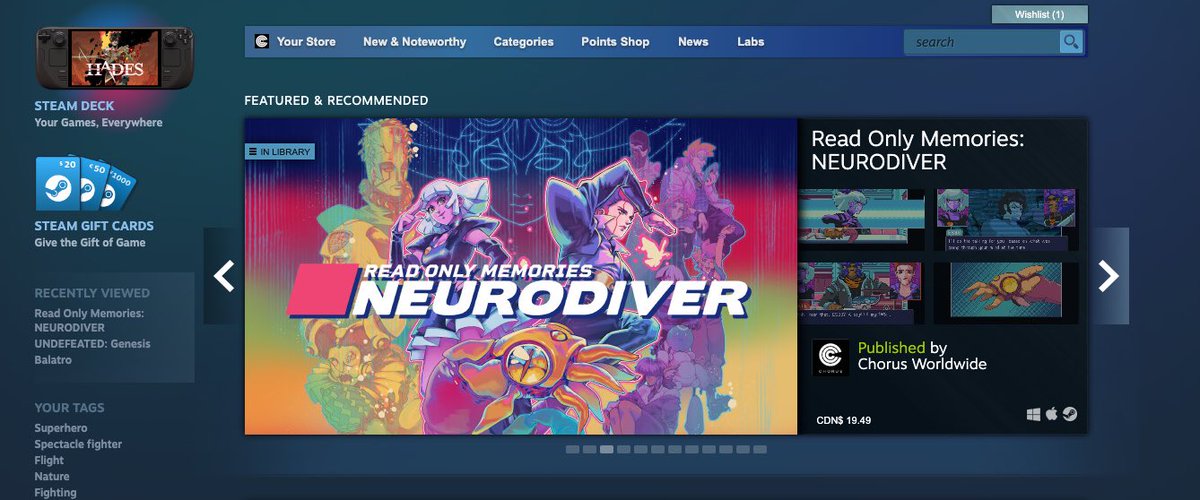Click the Chorus logo beside Your Store
Viewport: 1200px width, 500px height.
click(x=262, y=42)
